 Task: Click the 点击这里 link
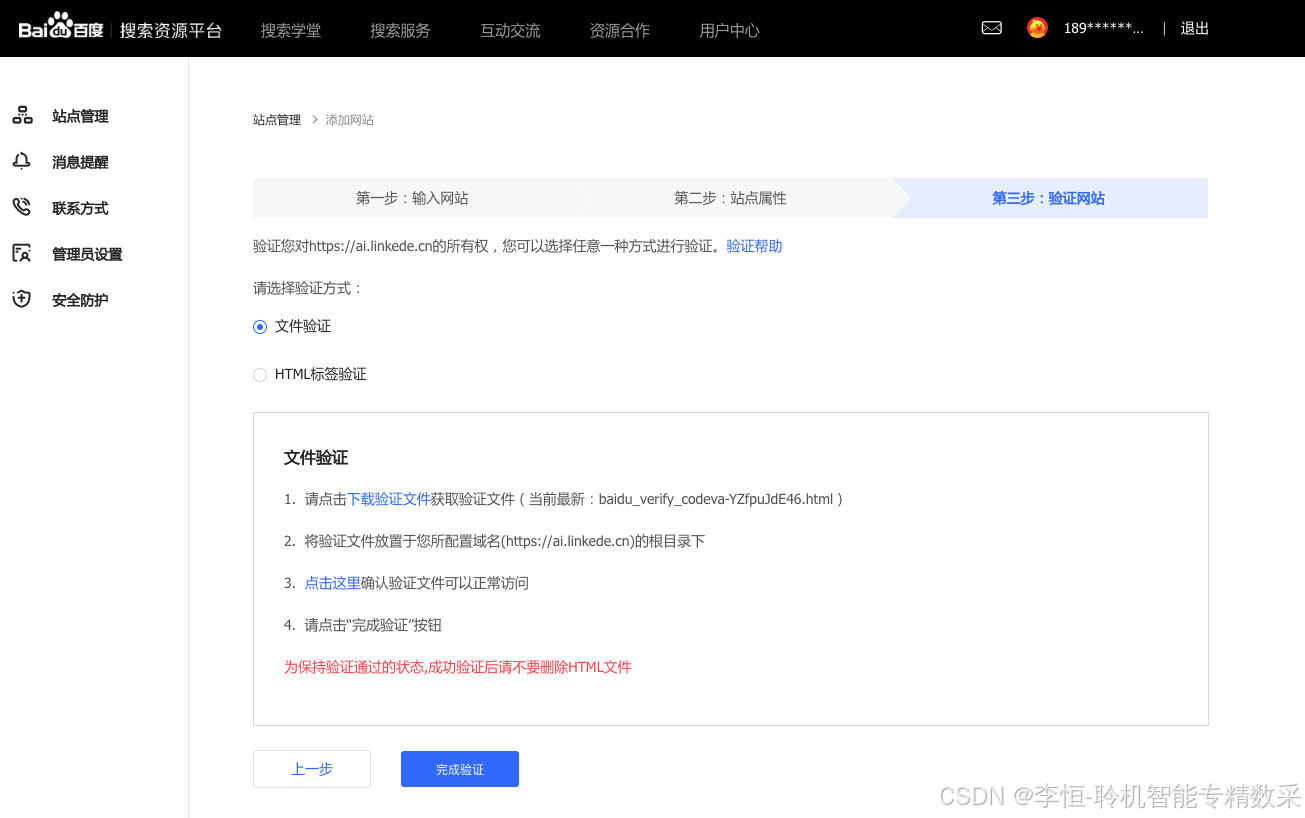[x=333, y=583]
